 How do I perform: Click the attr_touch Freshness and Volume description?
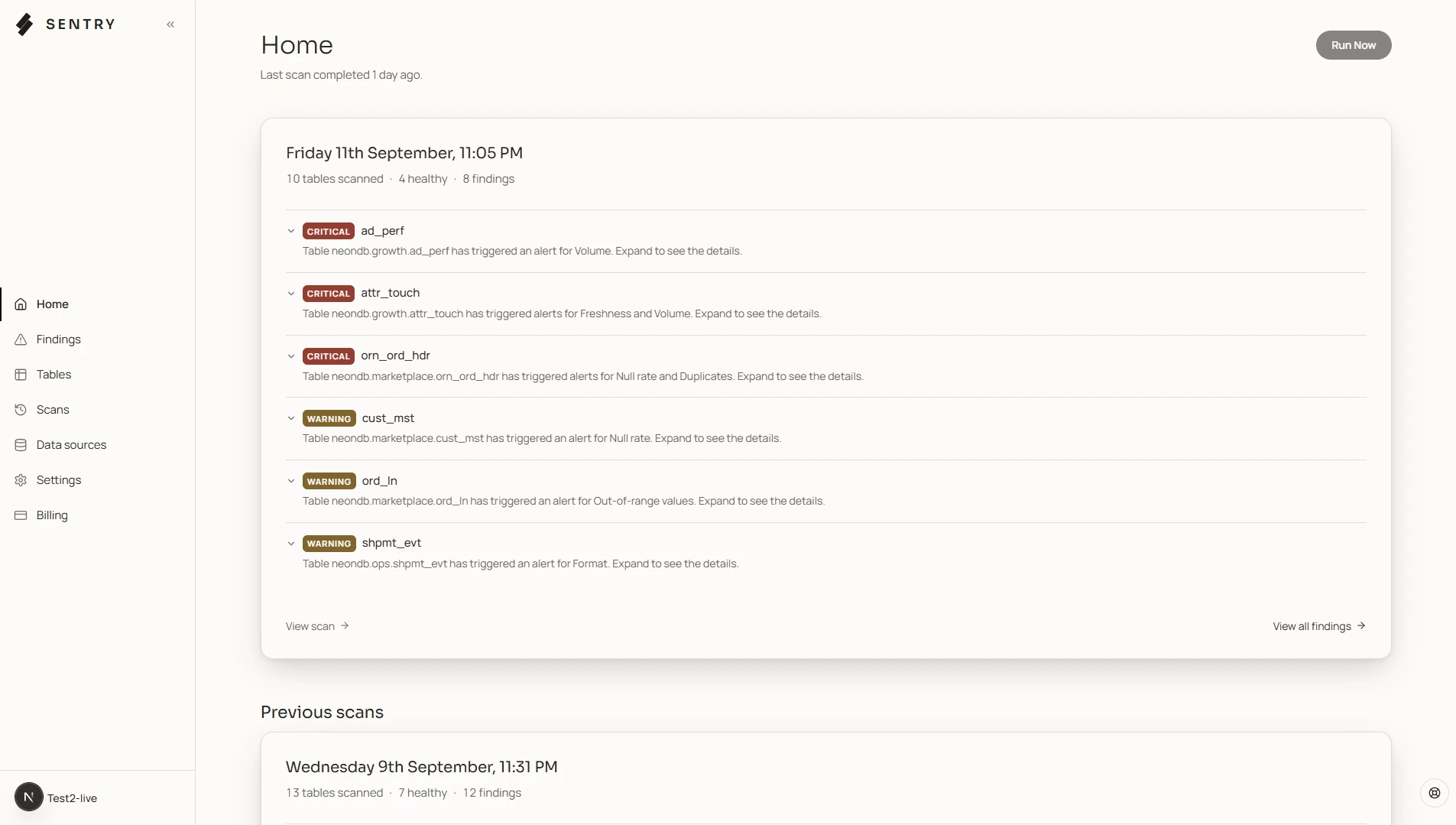click(562, 313)
